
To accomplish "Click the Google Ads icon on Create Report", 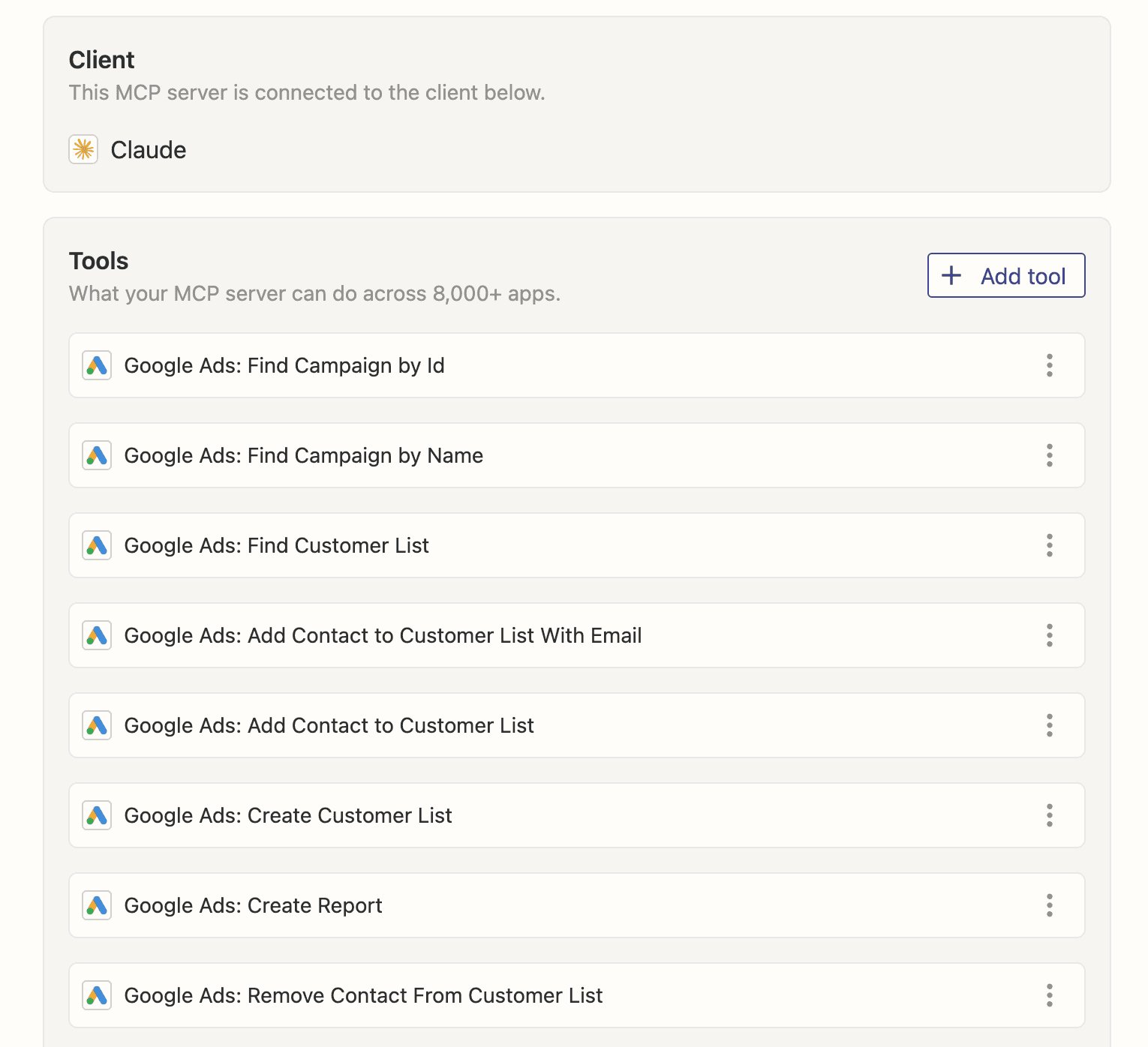I will coord(96,905).
